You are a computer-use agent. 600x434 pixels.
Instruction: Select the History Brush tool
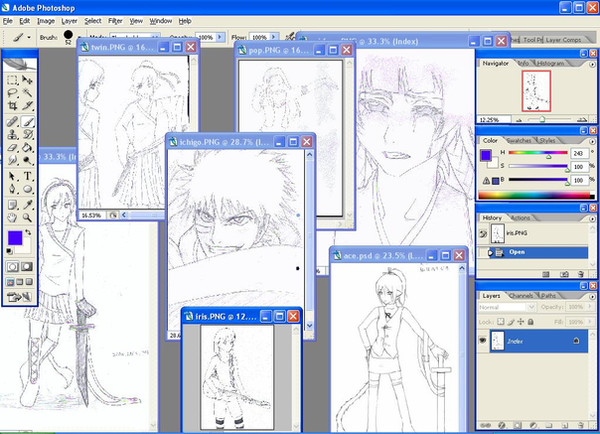coord(27,135)
